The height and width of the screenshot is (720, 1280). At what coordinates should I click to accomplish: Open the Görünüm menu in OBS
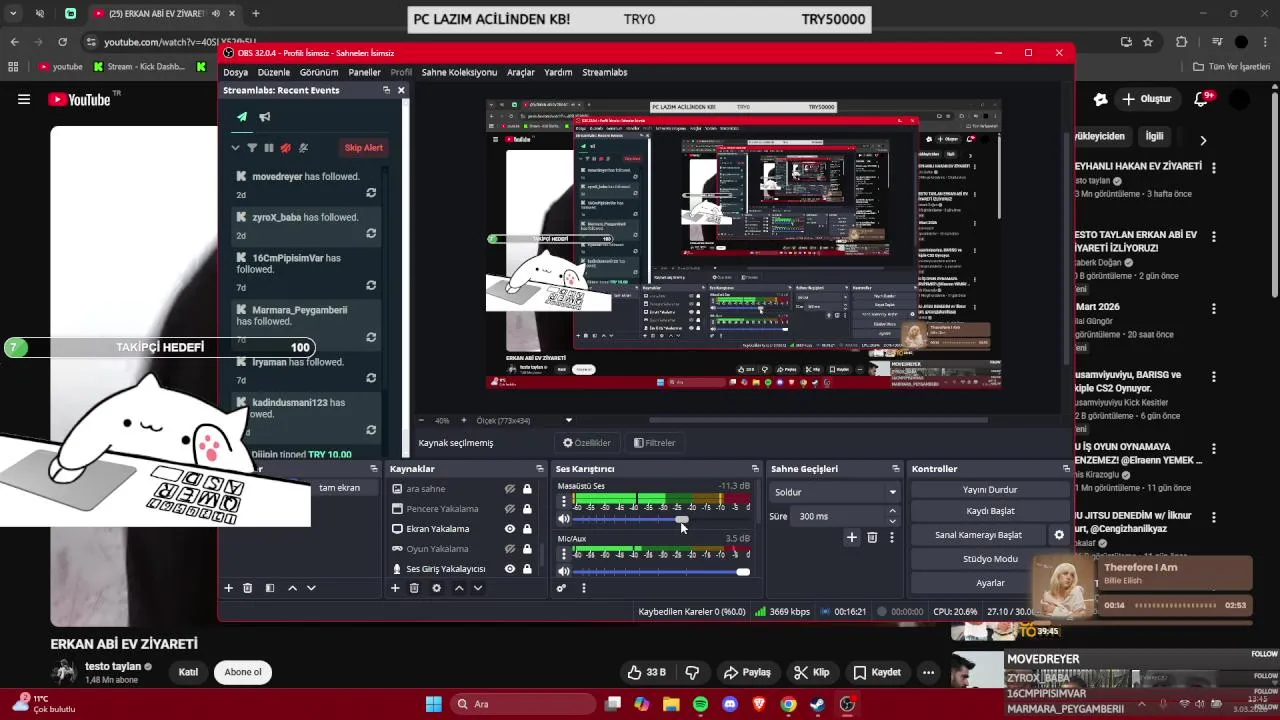319,72
